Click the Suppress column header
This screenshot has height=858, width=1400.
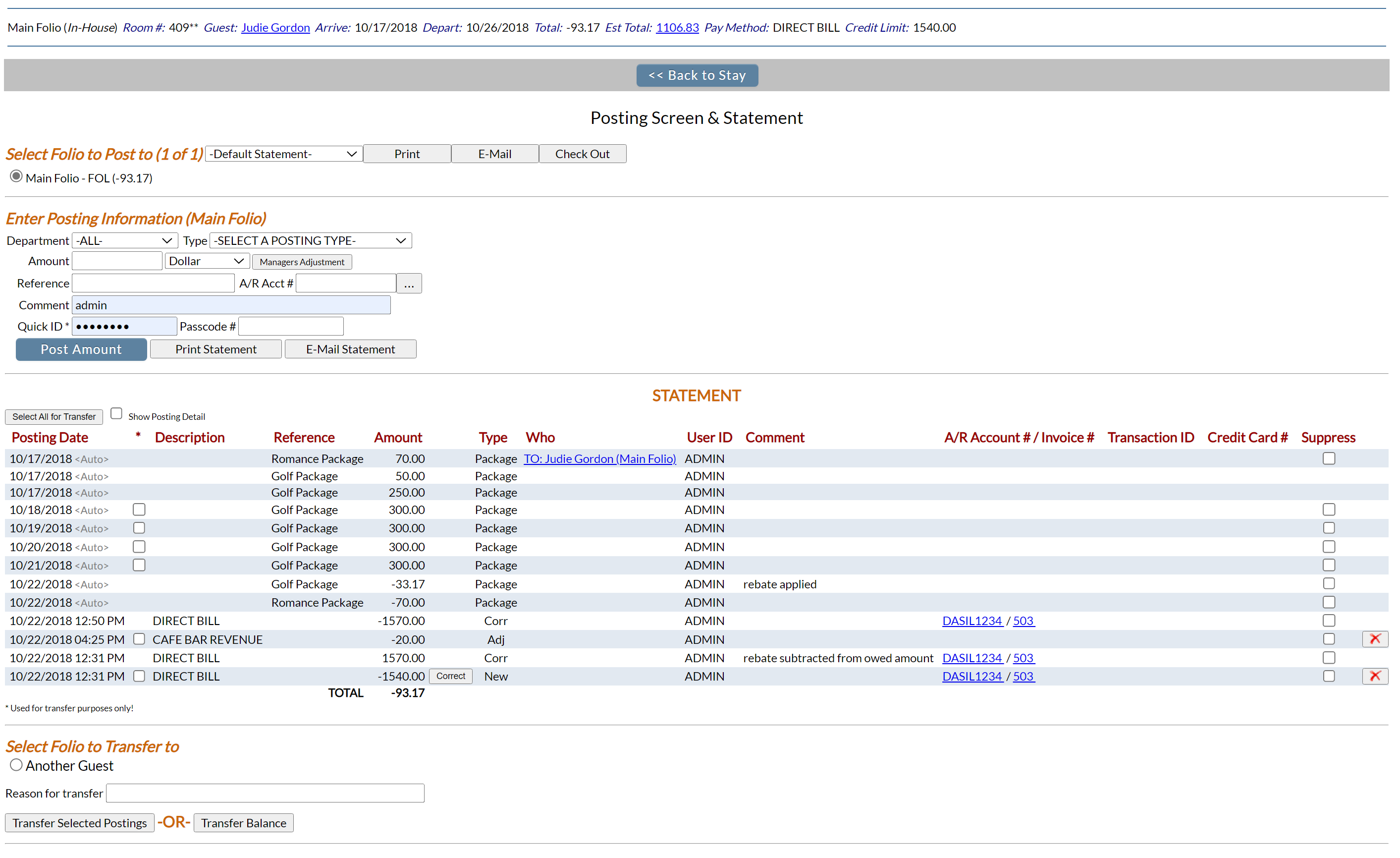(x=1328, y=437)
